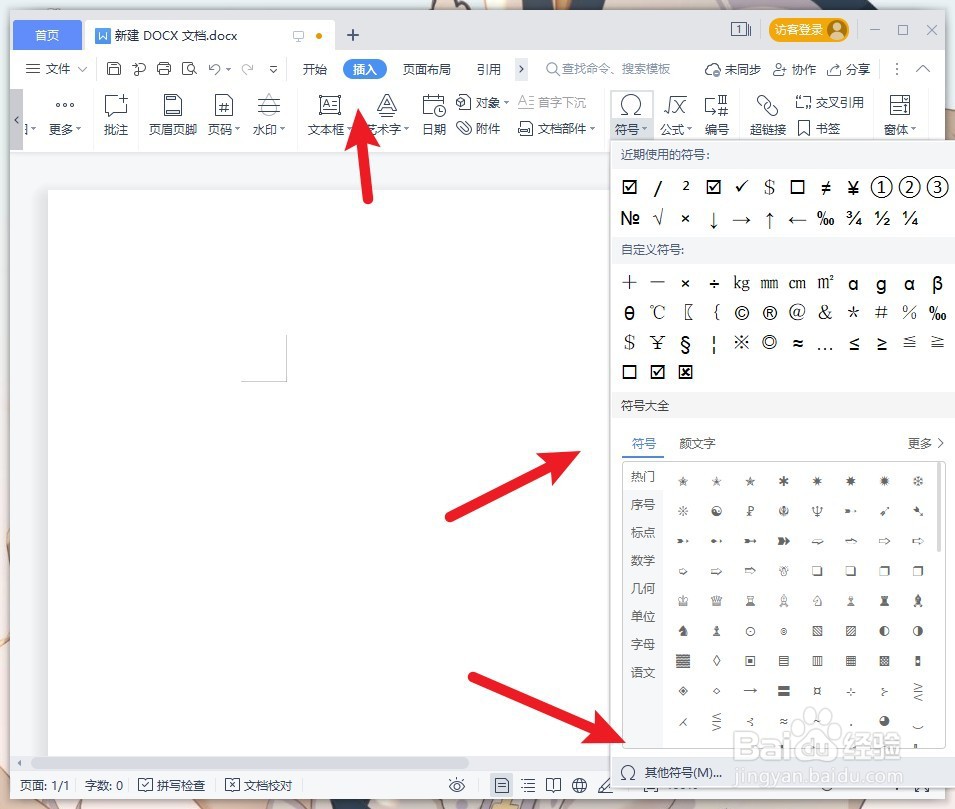The height and width of the screenshot is (809, 955).
Task: Click the 书签 bookmark icon
Action: 819,129
